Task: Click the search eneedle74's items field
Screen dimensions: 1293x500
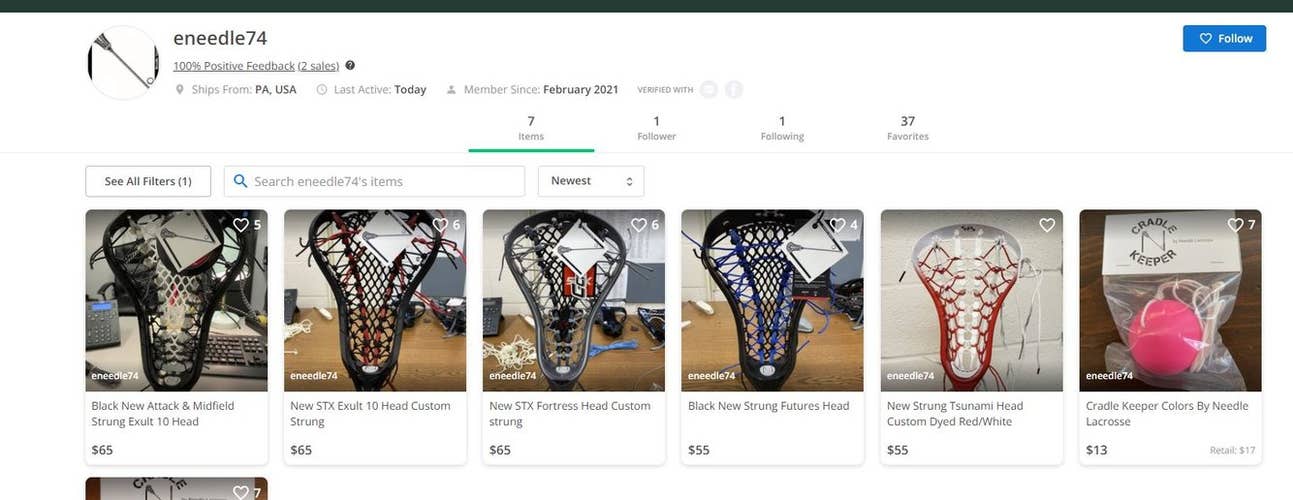Action: point(374,181)
